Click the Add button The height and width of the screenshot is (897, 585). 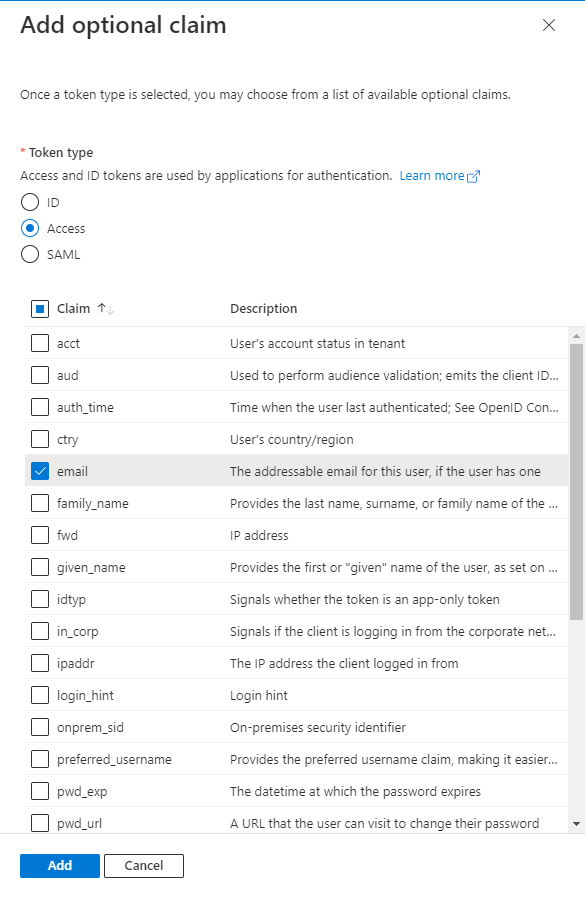pyautogui.click(x=60, y=866)
